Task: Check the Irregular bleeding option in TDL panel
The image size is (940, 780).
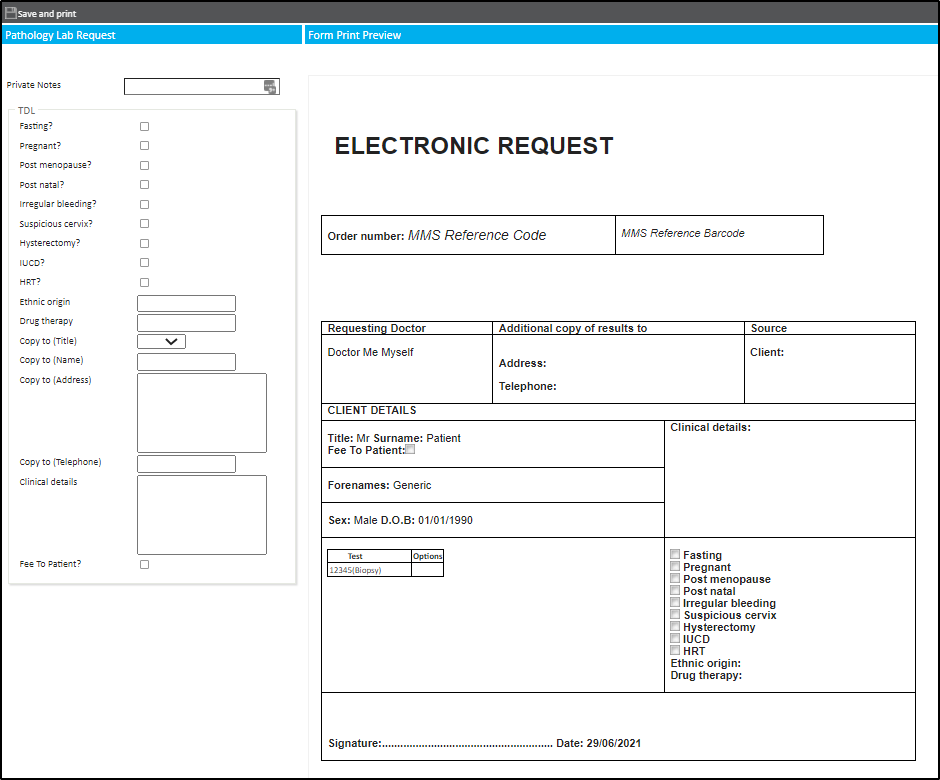Action: [x=144, y=205]
